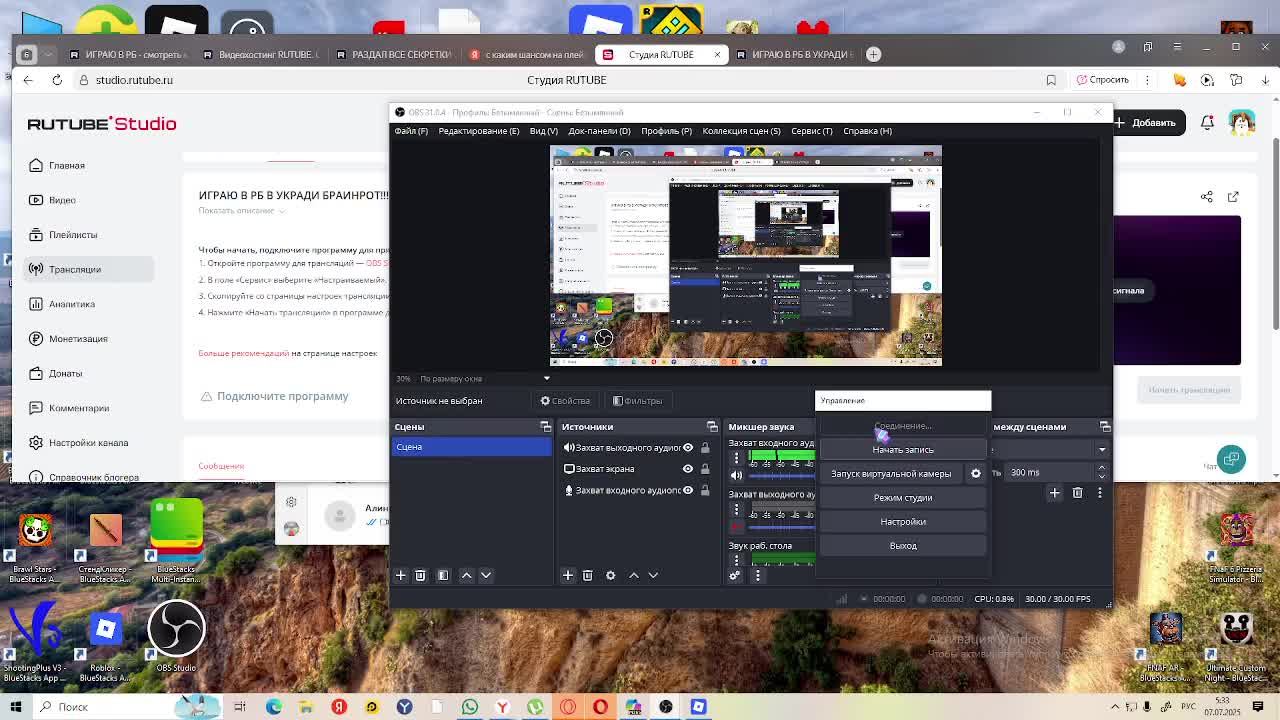The width and height of the screenshot is (1280, 720).
Task: Toggle lock on Захват входного аудио source
Action: [705, 490]
